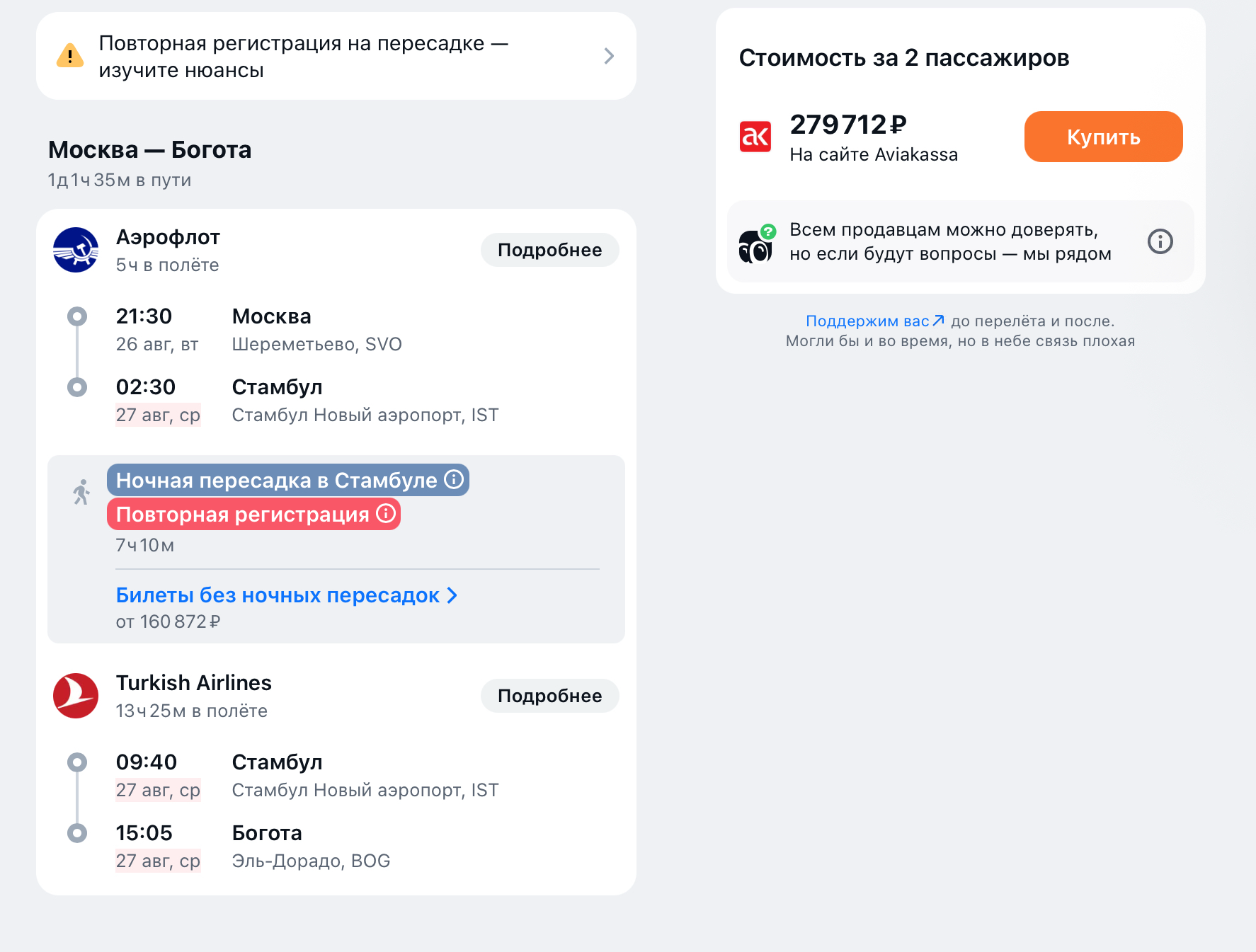Open tickets without night transfers link
The image size is (1256, 952).
[278, 595]
